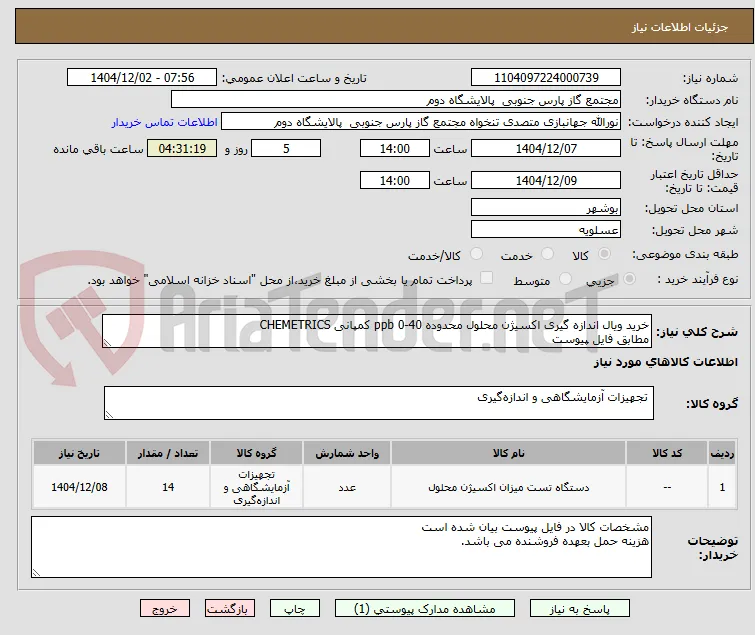
Task: Click the validity time field next to 1404/12/09
Action: 395,181
